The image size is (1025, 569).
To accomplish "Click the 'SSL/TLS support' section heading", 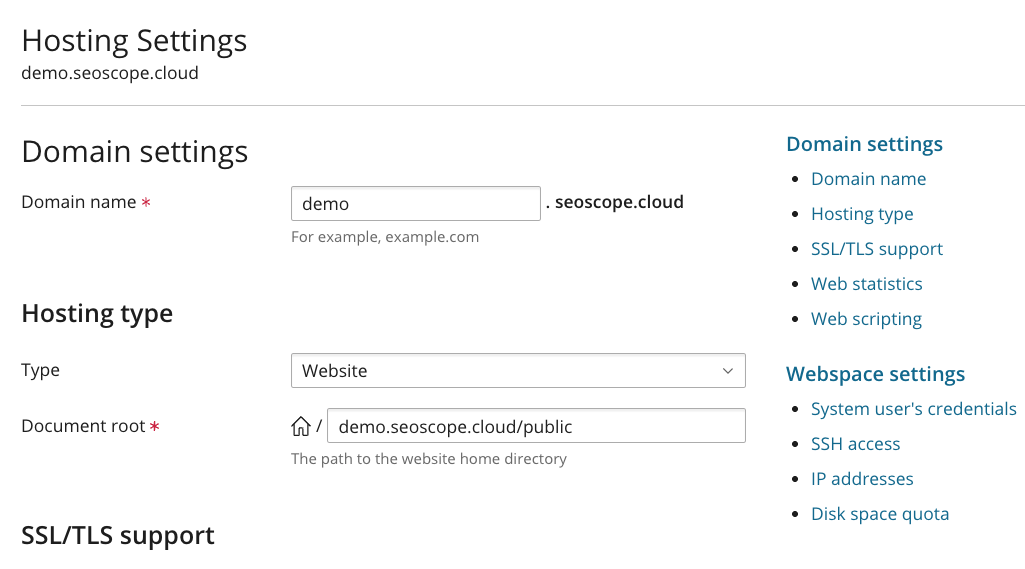I will tap(118, 536).
